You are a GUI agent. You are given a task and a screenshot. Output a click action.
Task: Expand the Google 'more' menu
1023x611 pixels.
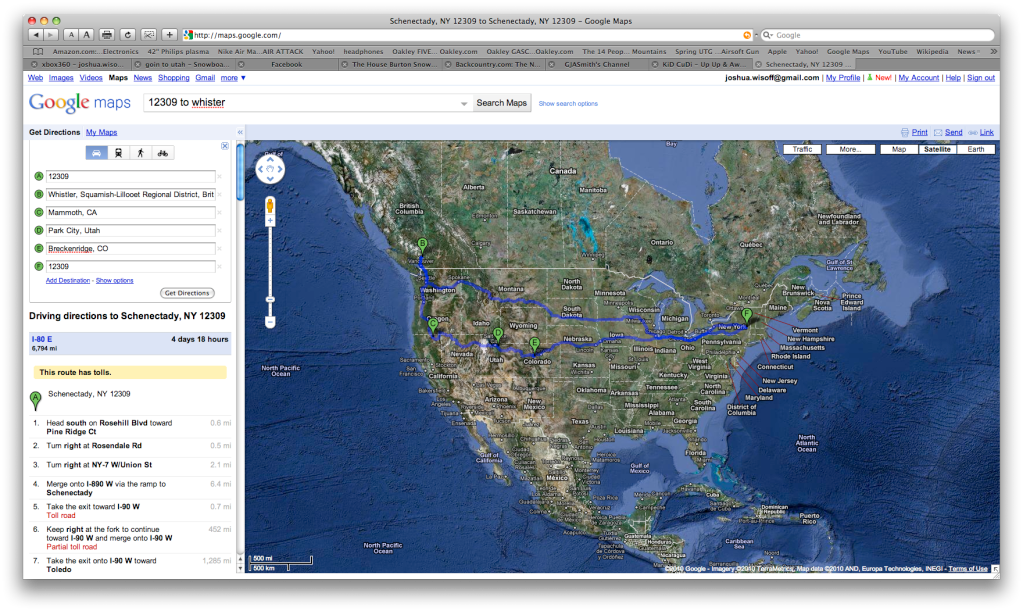(233, 78)
